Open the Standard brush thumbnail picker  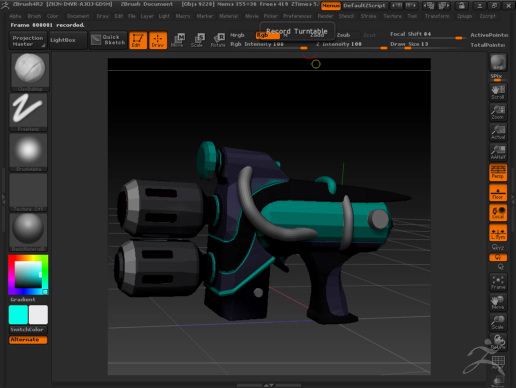pos(30,72)
